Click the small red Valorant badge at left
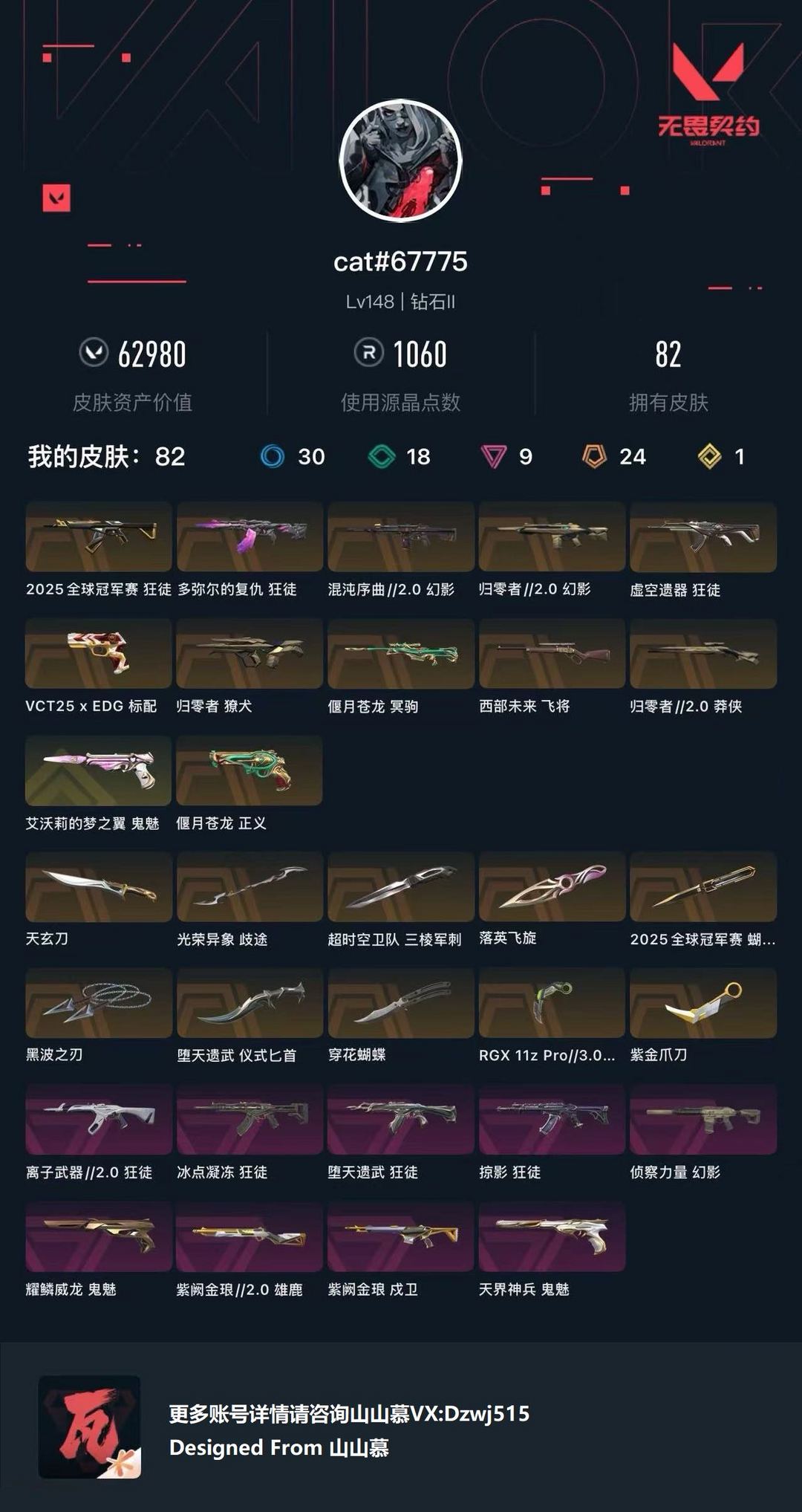This screenshot has height=1512, width=802. click(56, 198)
